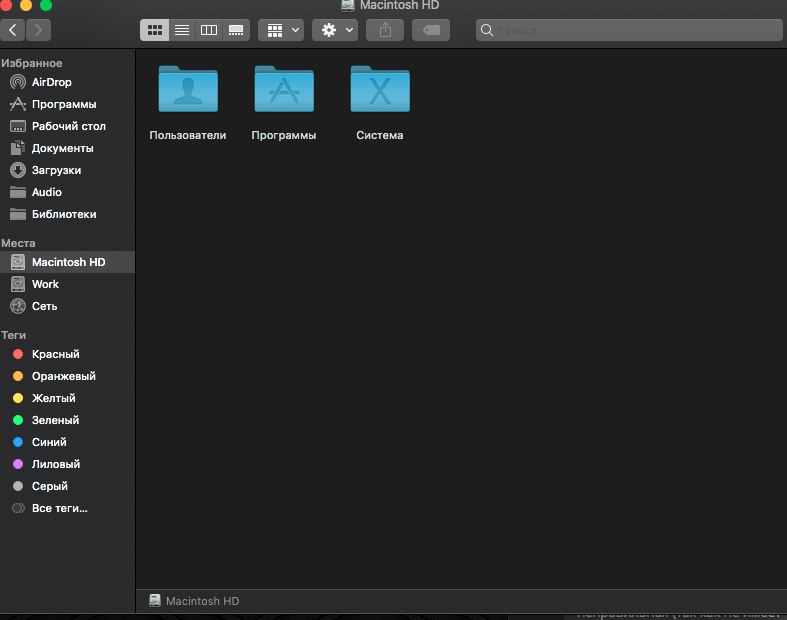Open Документы in the sidebar
The image size is (787, 620).
pyautogui.click(x=67, y=148)
